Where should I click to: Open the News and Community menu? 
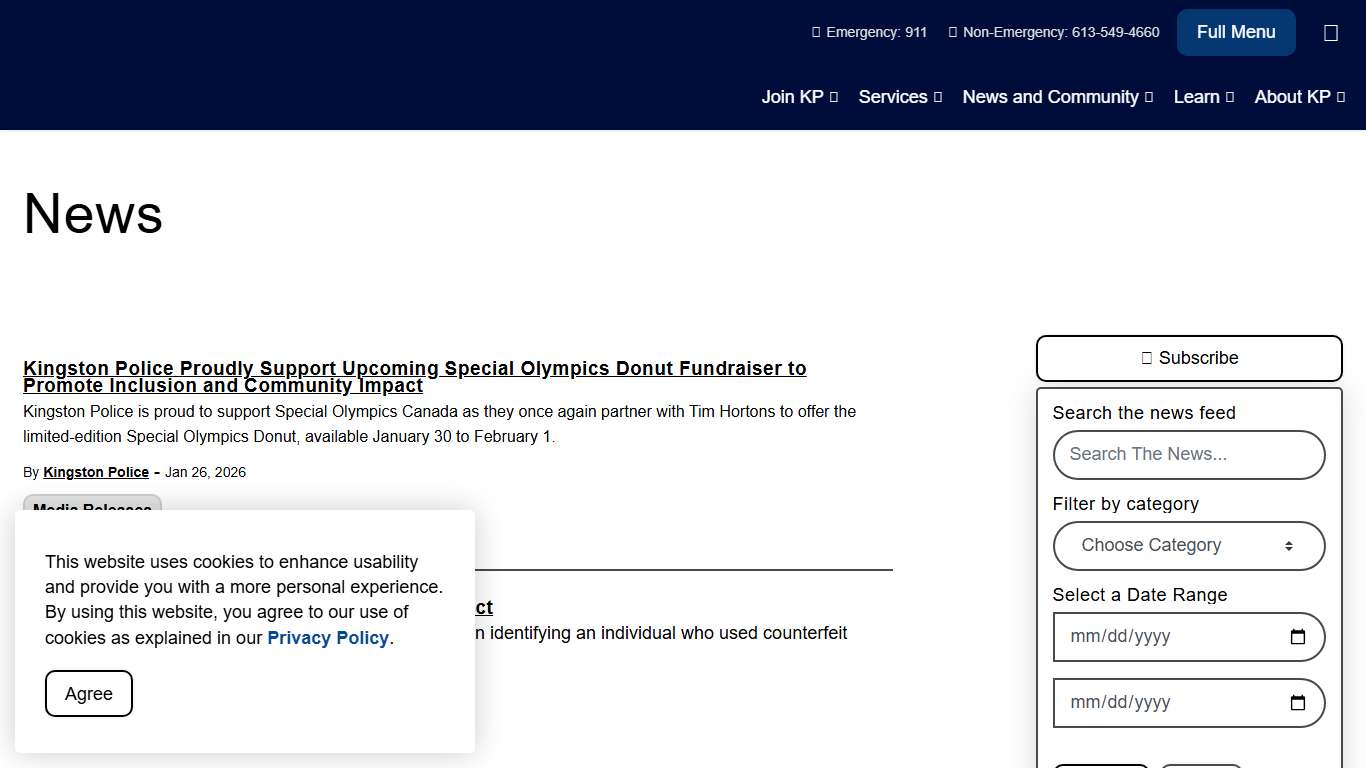tap(1050, 97)
